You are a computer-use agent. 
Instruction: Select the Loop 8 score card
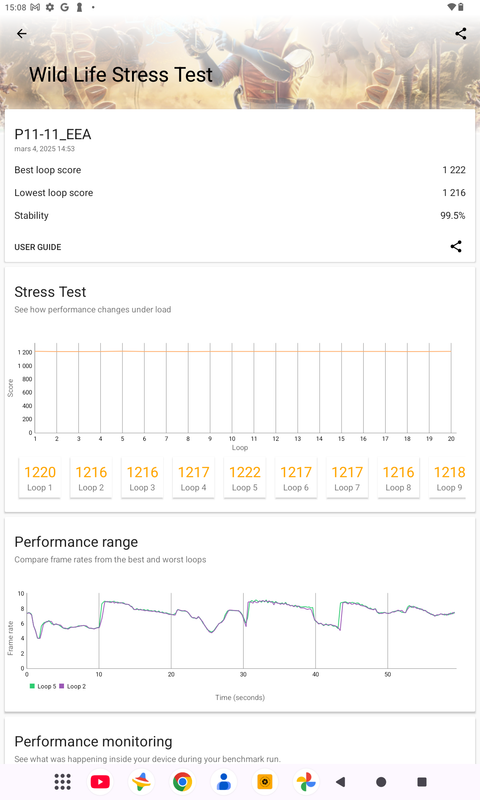398,478
